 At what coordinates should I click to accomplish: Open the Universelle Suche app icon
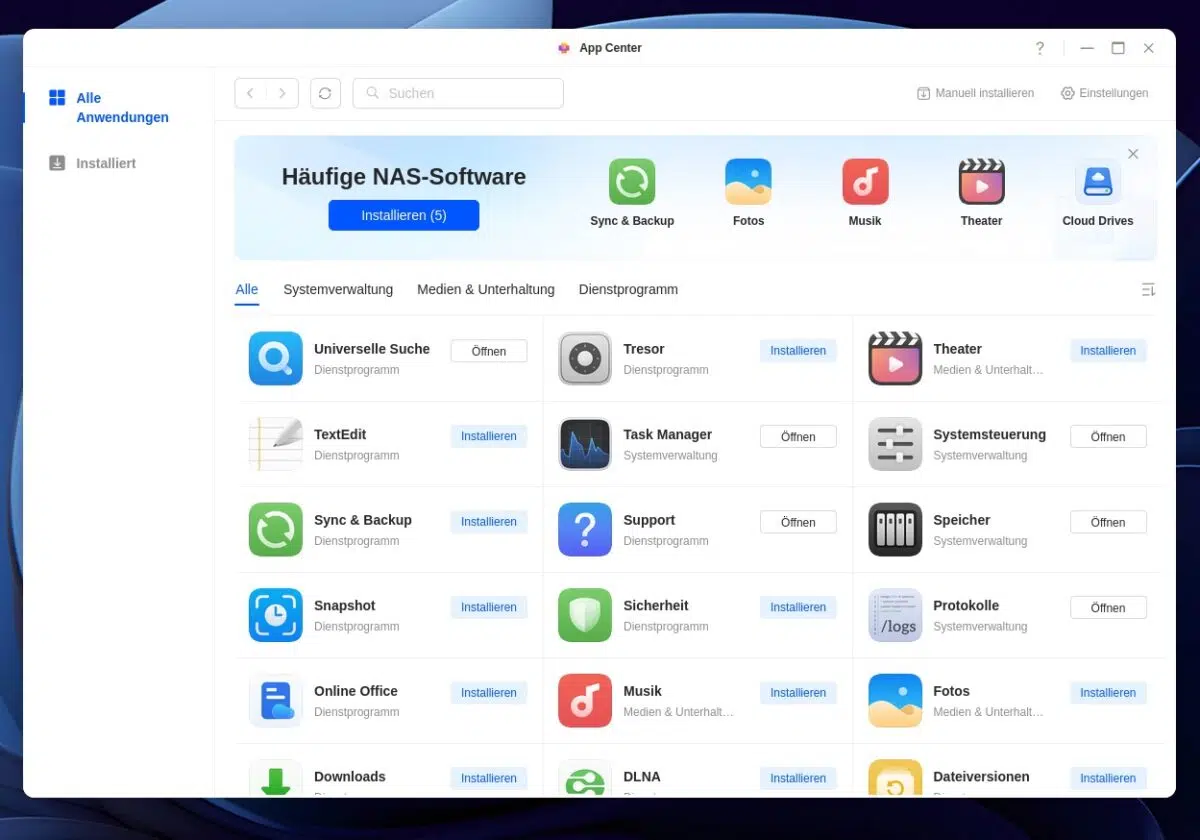click(275, 358)
